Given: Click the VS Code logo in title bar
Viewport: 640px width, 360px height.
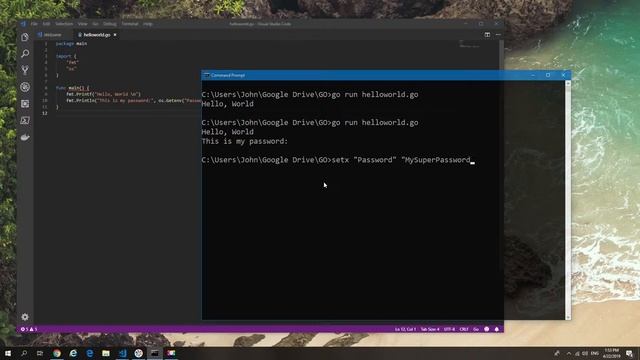Looking at the screenshot, I should point(23,24).
